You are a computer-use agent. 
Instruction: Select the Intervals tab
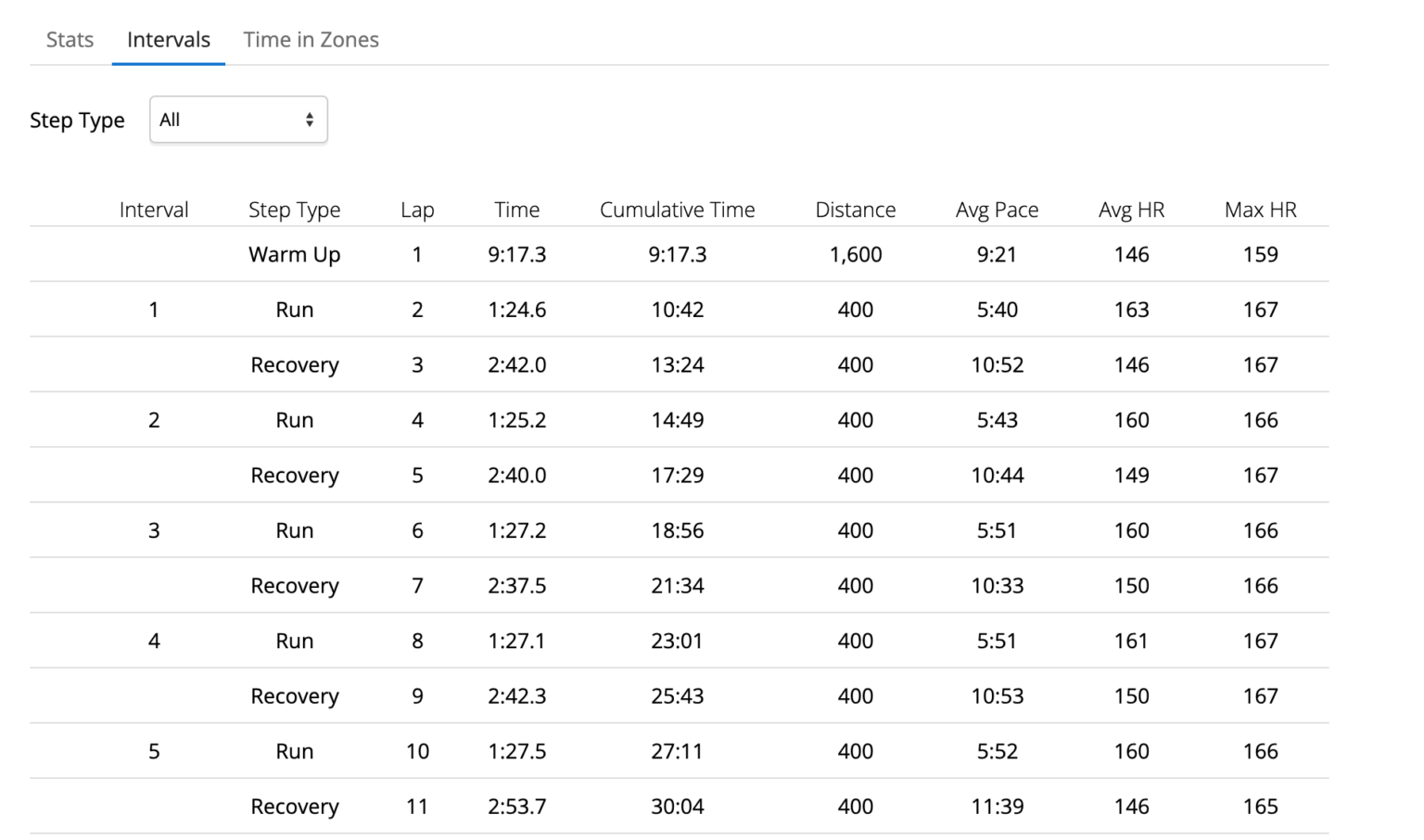coord(169,40)
